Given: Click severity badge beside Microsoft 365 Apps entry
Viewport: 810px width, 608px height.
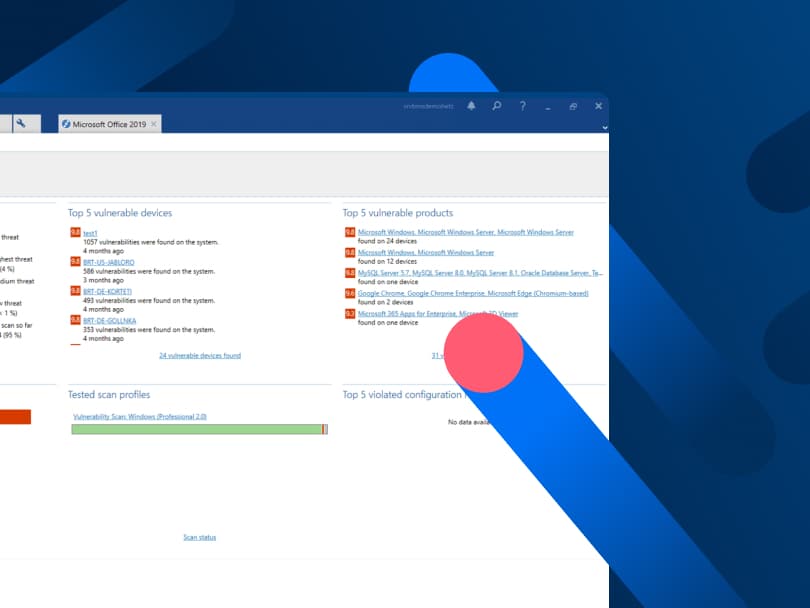Looking at the screenshot, I should (350, 314).
